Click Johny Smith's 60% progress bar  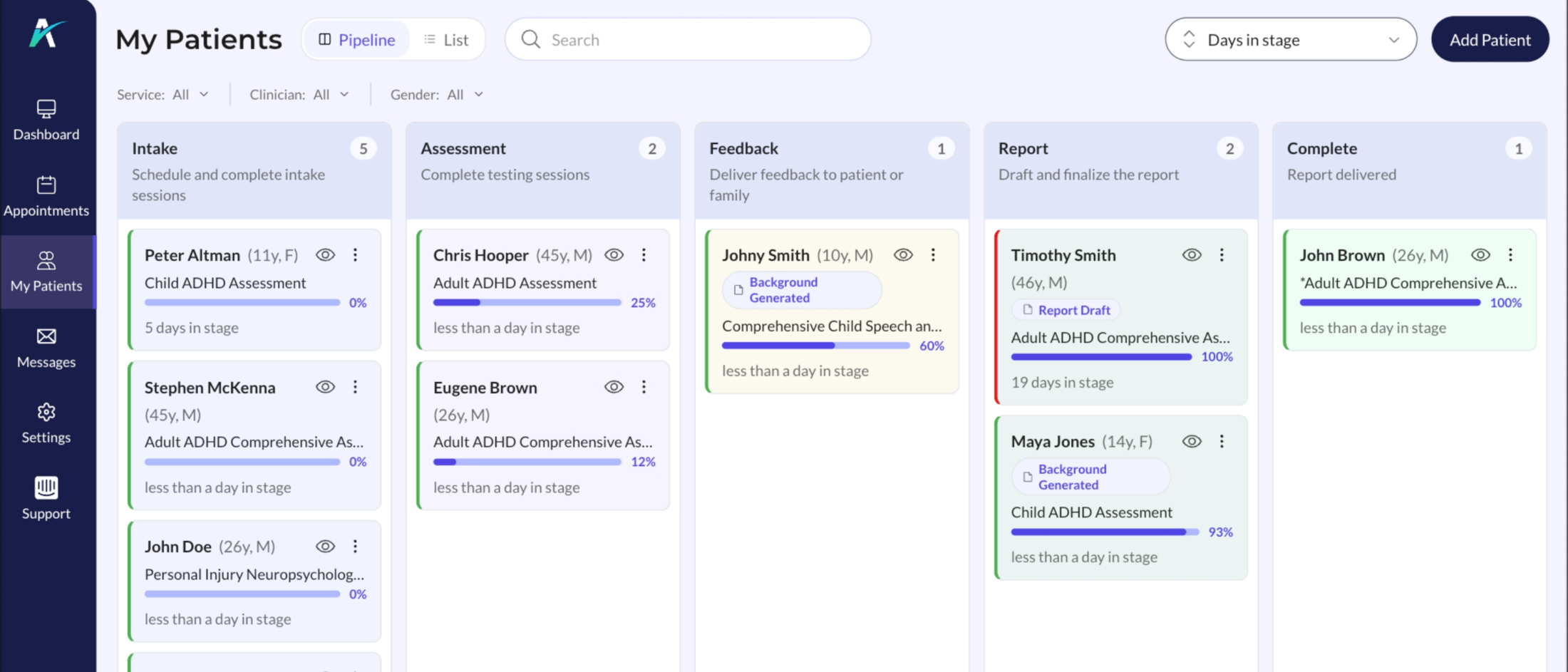click(x=816, y=346)
